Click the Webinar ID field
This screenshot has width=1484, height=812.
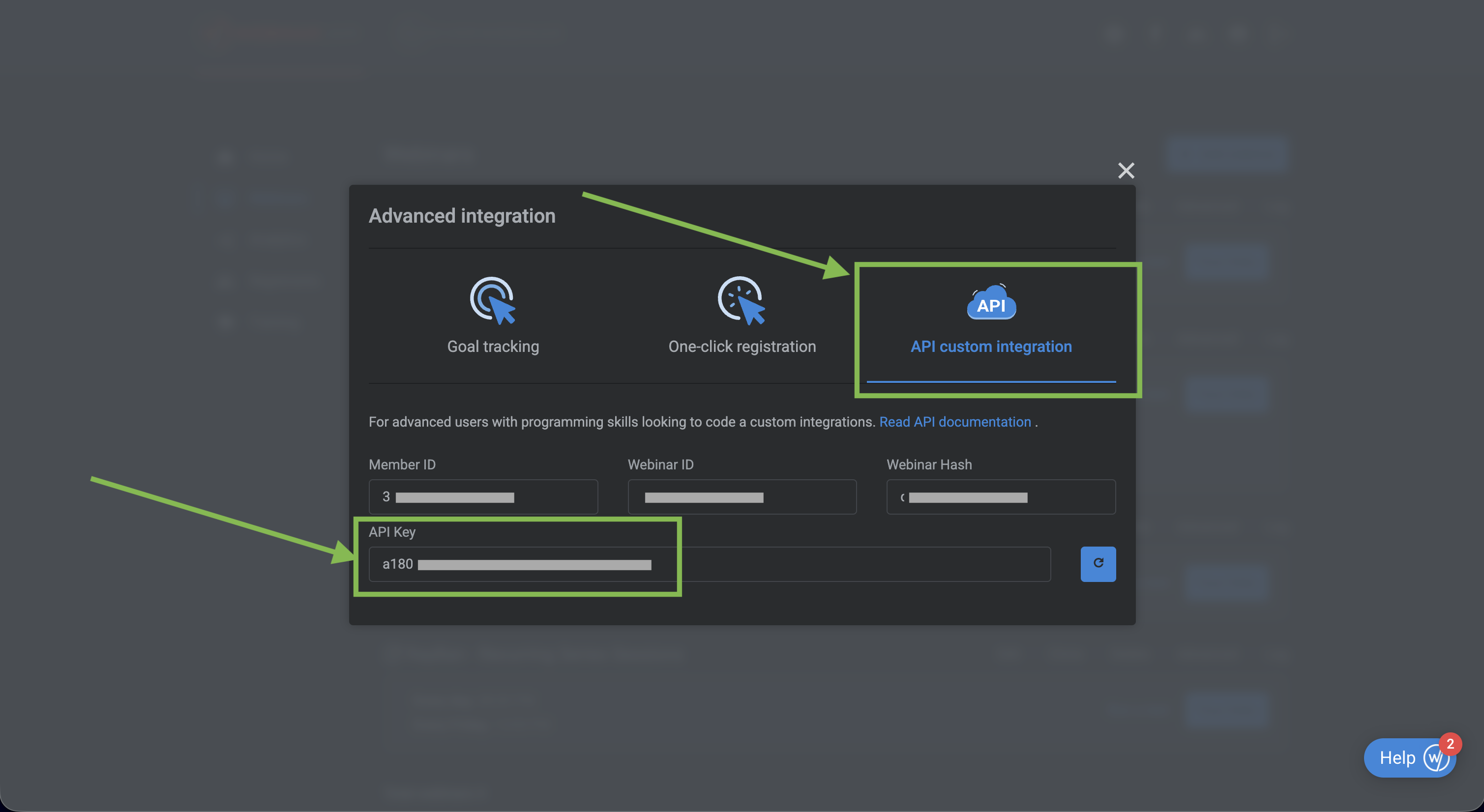pos(742,496)
